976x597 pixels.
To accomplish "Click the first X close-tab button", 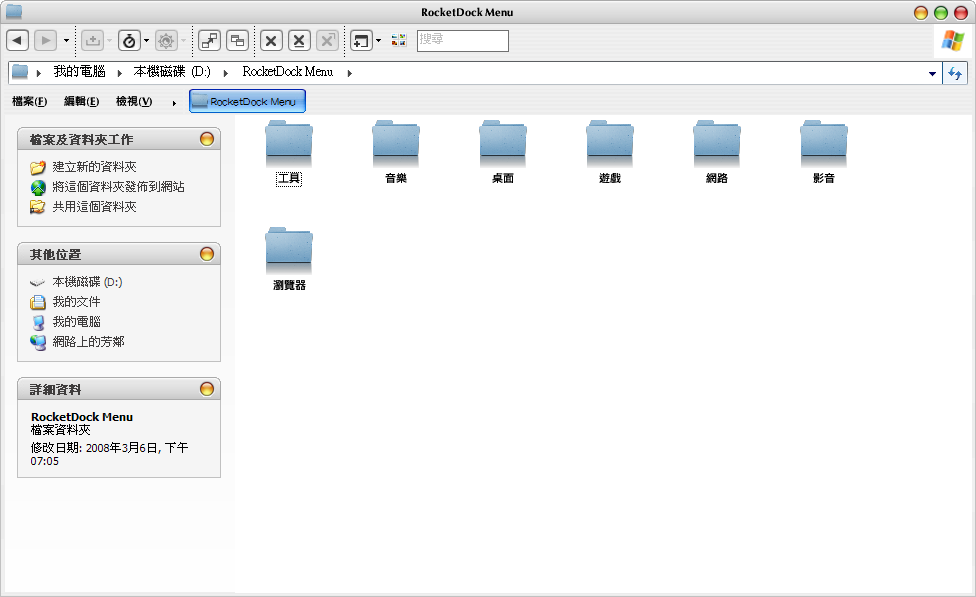I will [271, 41].
